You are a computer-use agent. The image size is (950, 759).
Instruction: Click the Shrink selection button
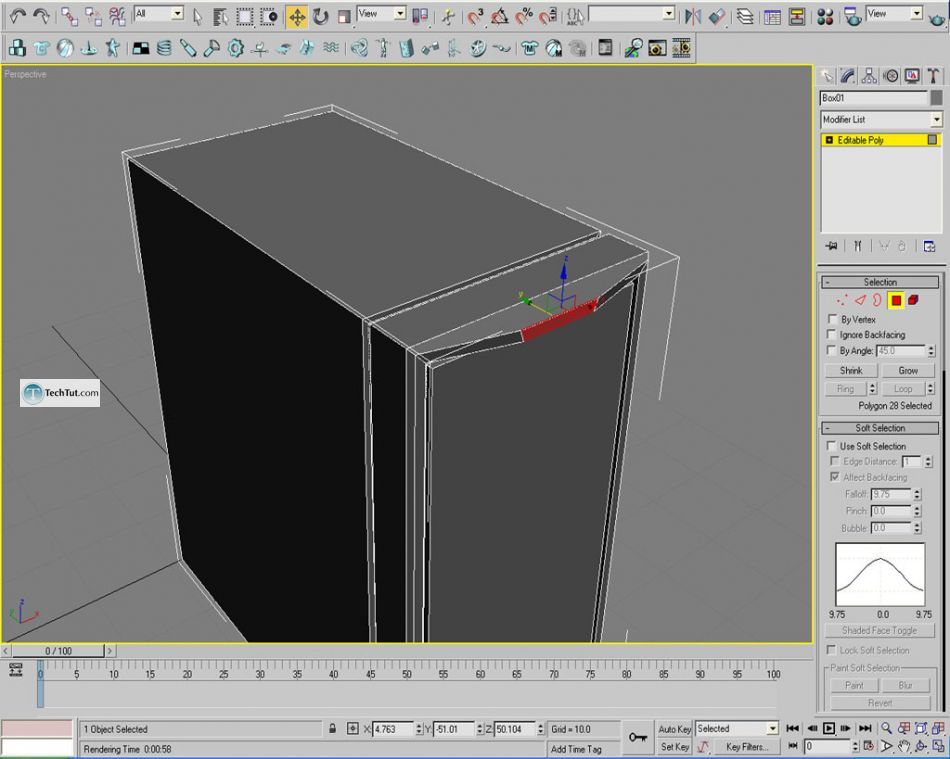click(851, 370)
